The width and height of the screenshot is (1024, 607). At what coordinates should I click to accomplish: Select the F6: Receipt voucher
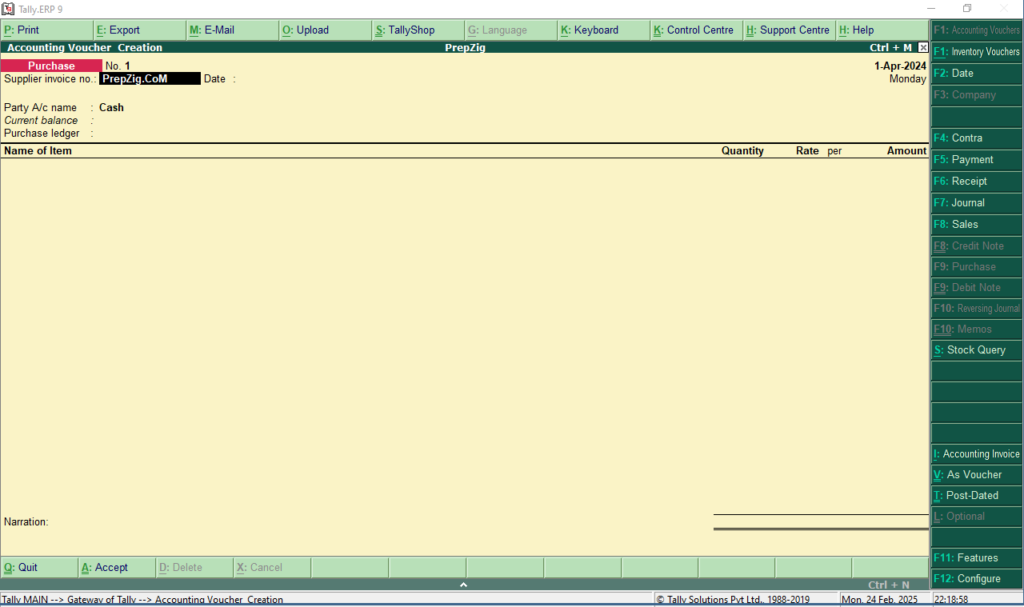pos(976,181)
